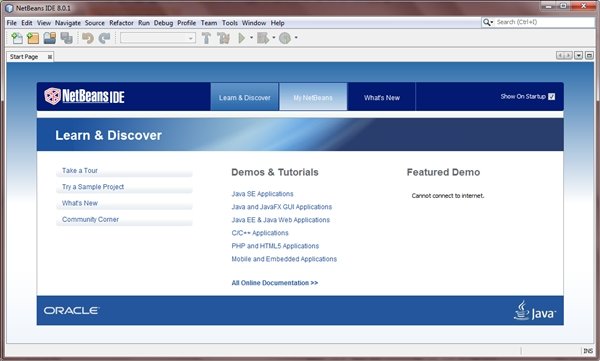Click the Profile Project toolbar icon

(x=285, y=38)
